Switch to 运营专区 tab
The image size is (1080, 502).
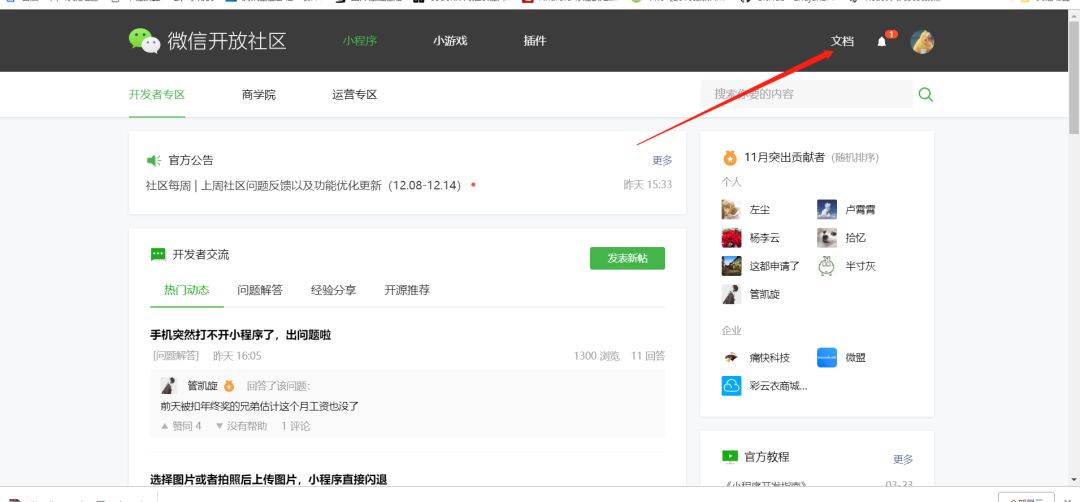click(x=355, y=95)
